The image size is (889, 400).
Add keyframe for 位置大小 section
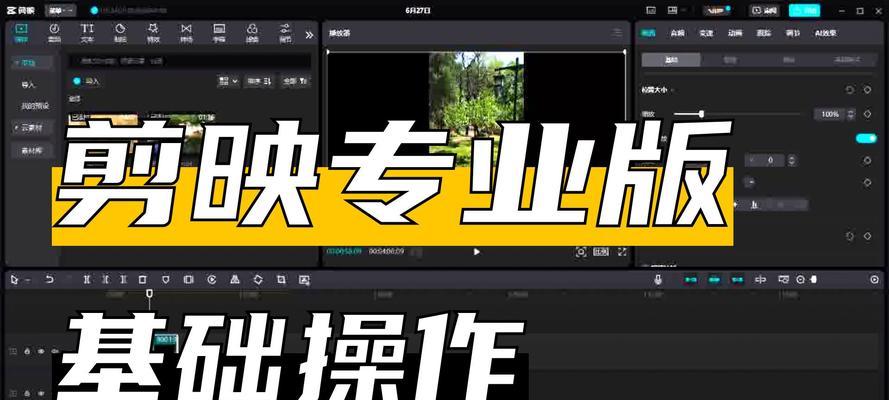pyautogui.click(x=867, y=90)
